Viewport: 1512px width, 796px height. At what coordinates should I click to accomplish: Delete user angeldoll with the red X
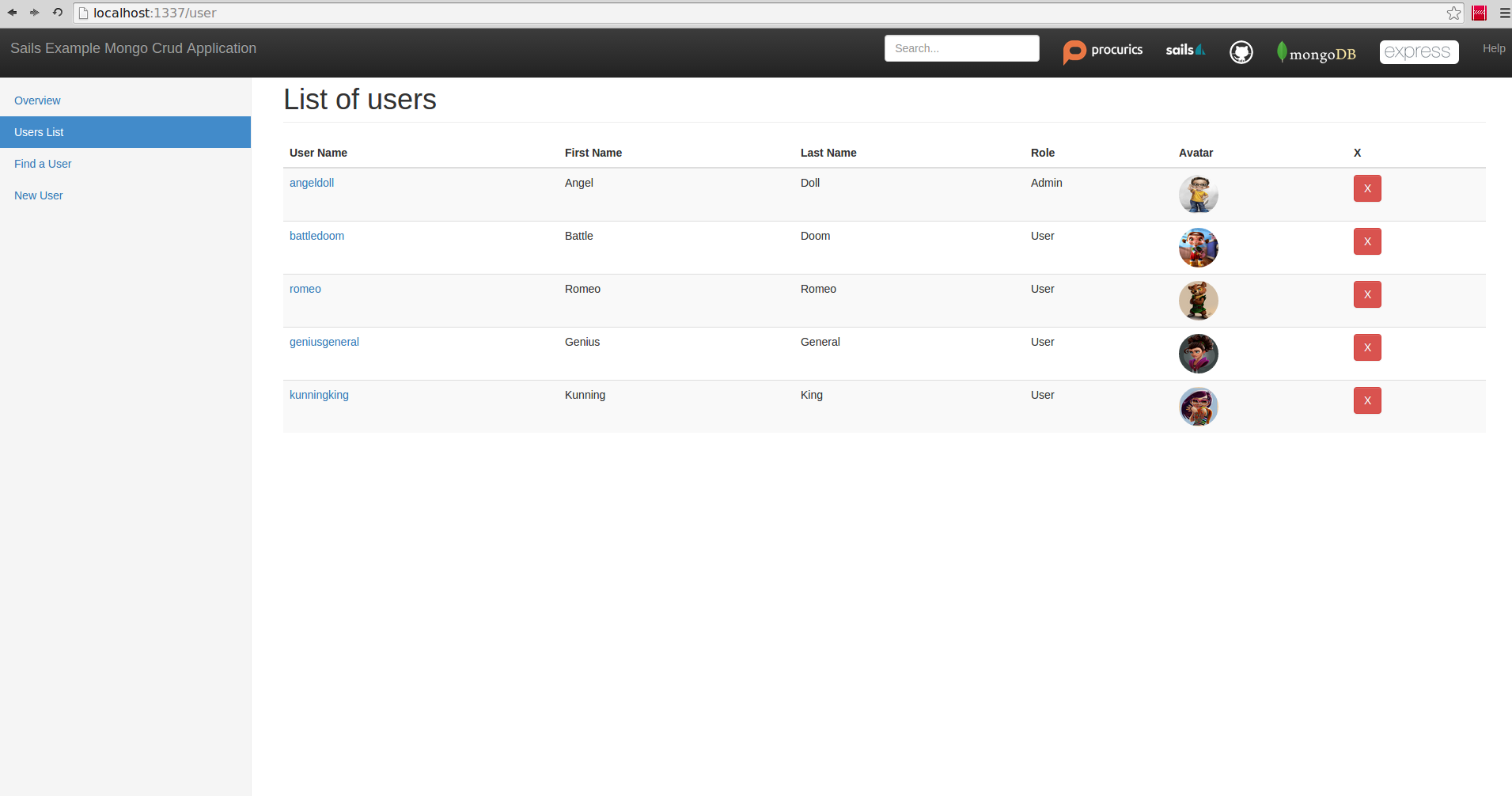[1367, 188]
